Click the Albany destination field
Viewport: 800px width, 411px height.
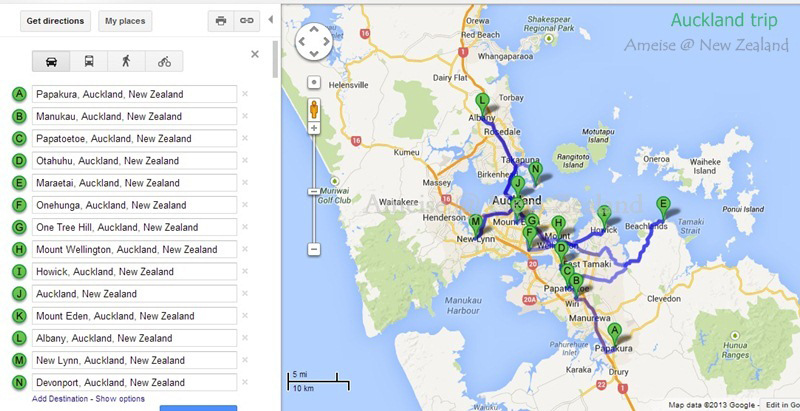[x=134, y=338]
